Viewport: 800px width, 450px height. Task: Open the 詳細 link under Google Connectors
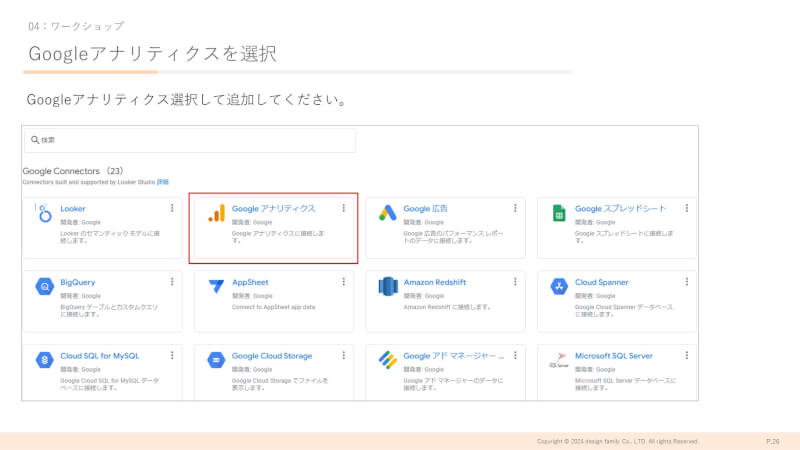click(x=163, y=182)
